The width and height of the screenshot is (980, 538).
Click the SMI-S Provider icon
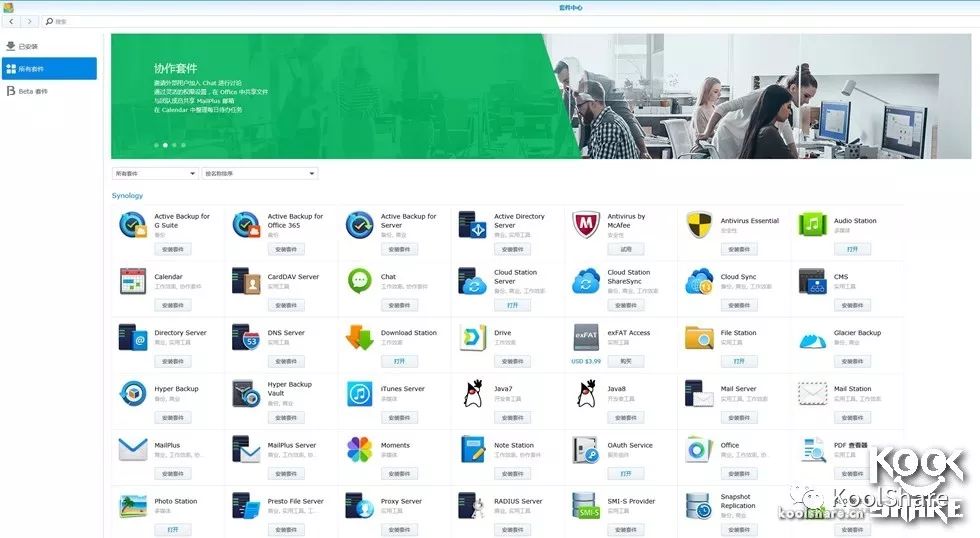(586, 506)
